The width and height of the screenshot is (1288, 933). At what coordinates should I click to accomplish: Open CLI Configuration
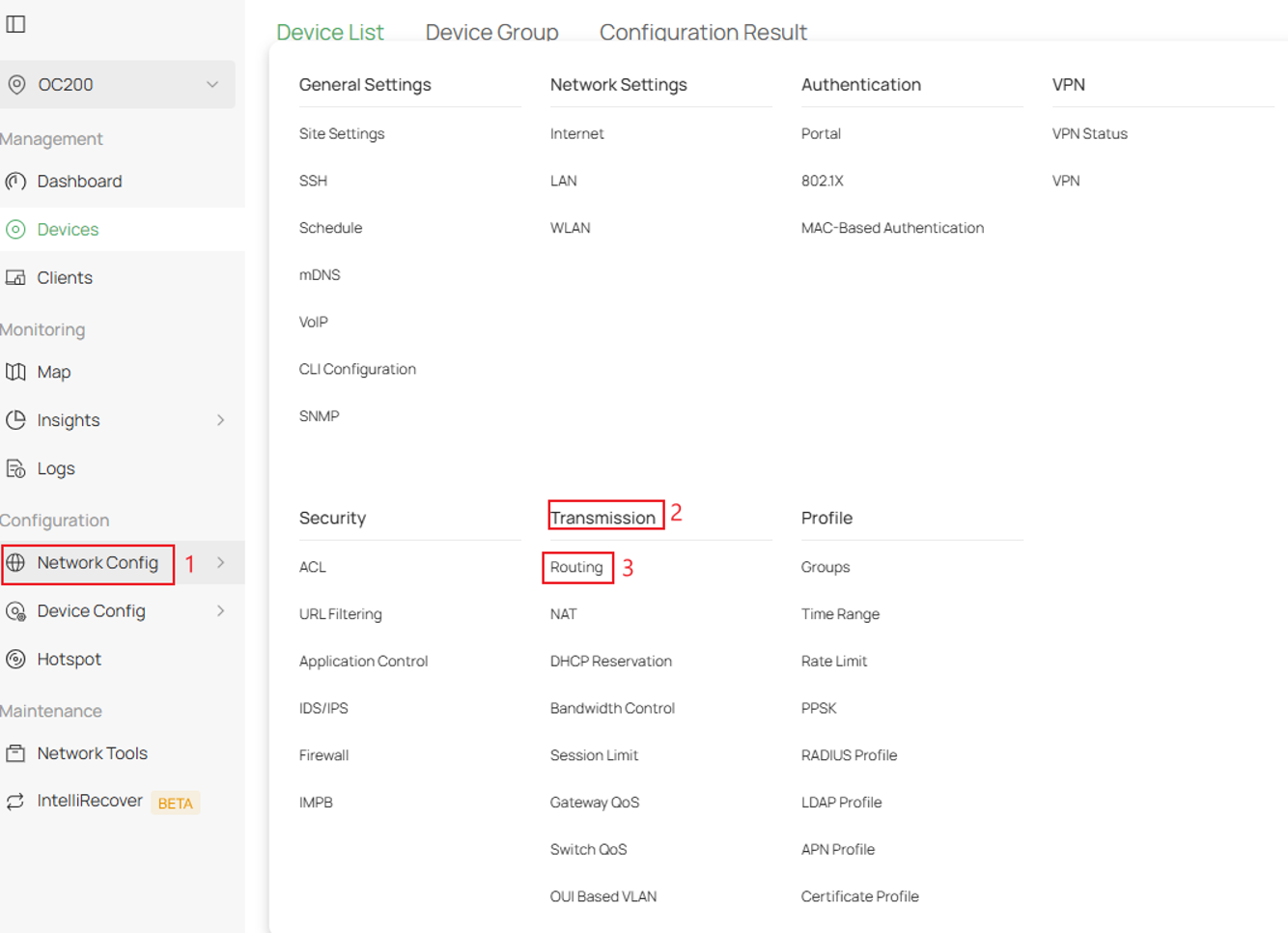click(x=357, y=369)
